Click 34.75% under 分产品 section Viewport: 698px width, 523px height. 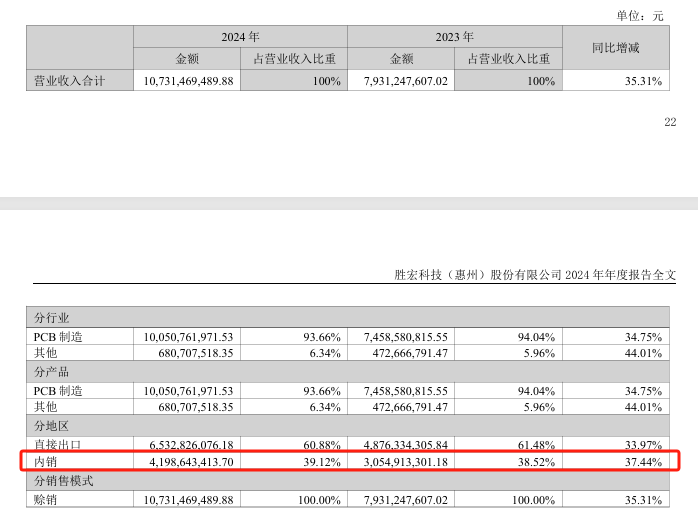click(643, 391)
